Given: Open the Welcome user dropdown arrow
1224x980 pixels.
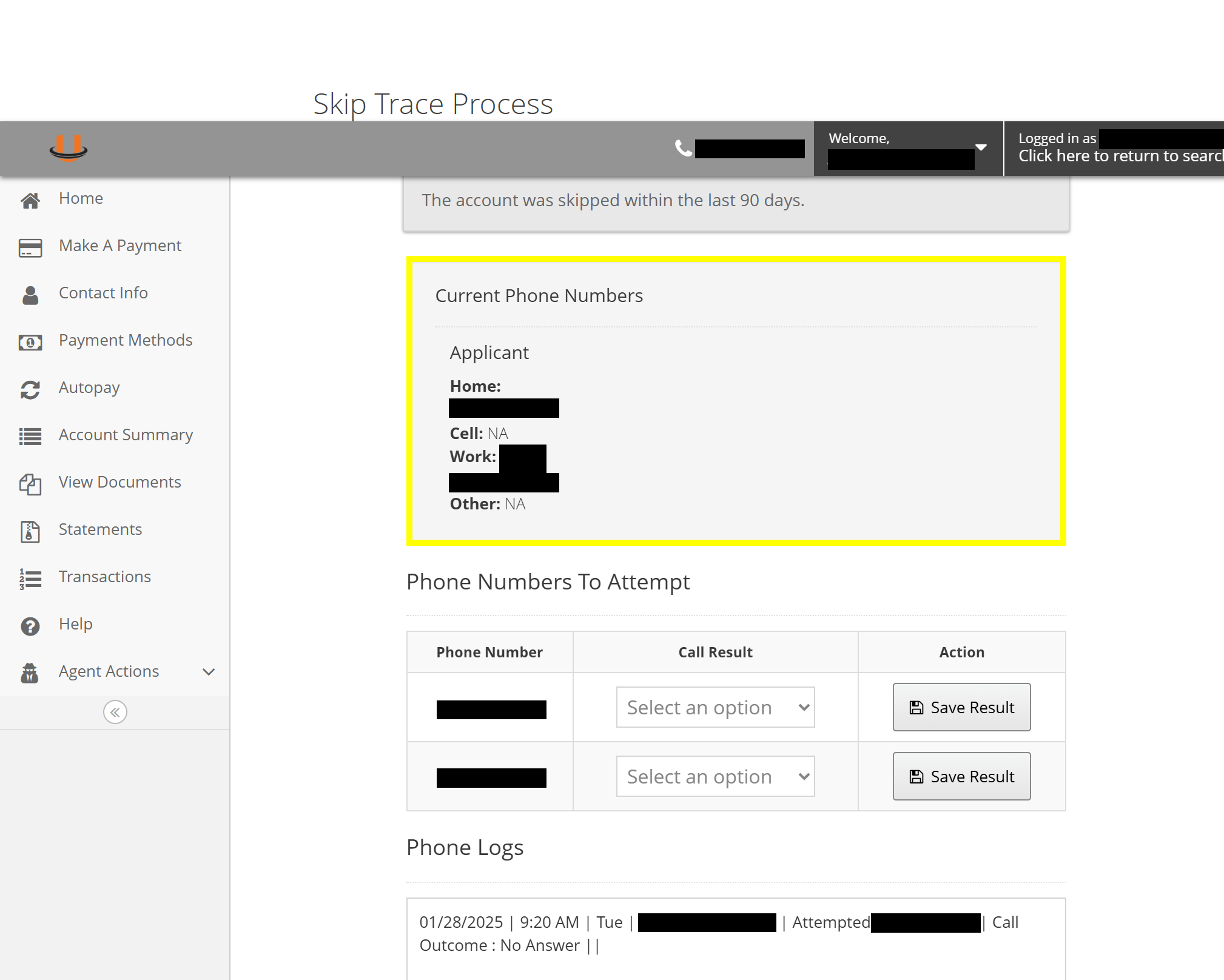Looking at the screenshot, I should tap(981, 147).
